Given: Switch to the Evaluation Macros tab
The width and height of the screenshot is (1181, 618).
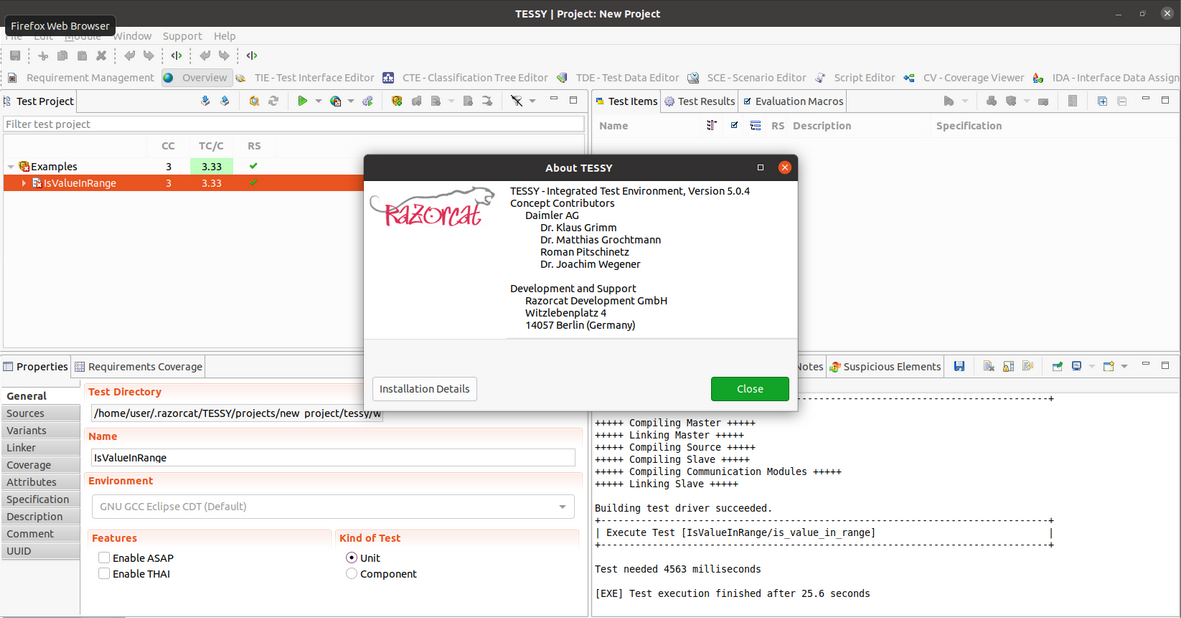Looking at the screenshot, I should 793,101.
